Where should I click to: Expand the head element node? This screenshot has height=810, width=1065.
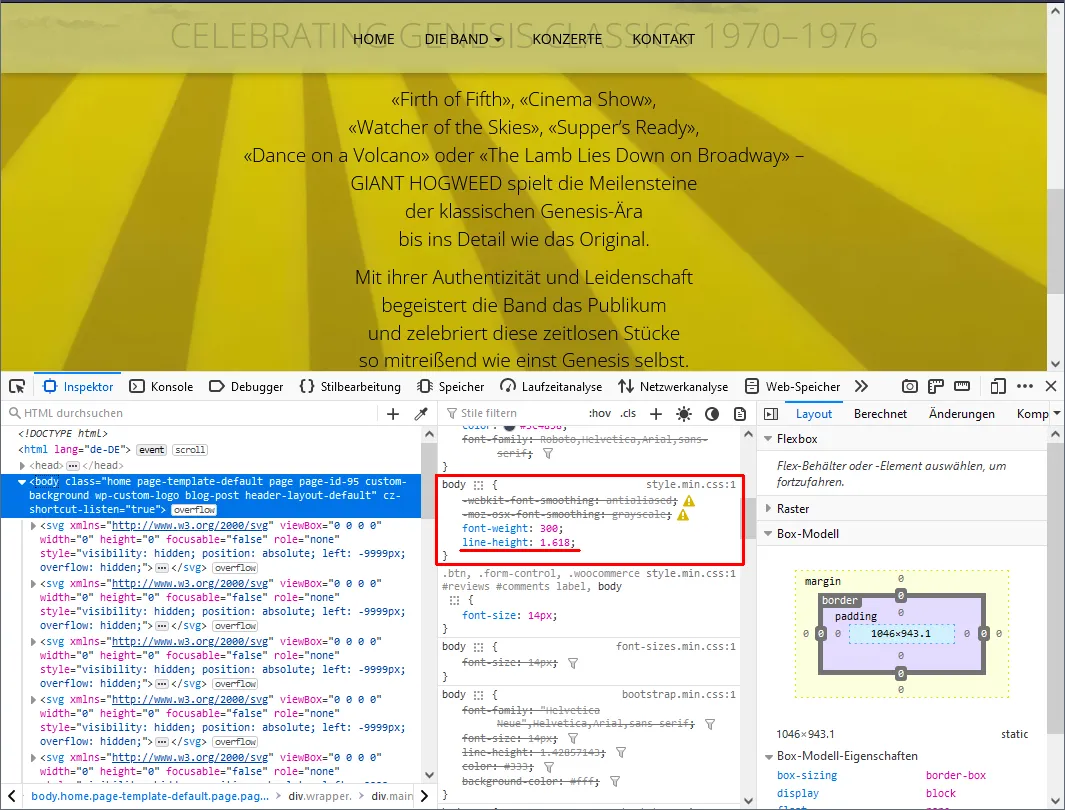[22, 466]
